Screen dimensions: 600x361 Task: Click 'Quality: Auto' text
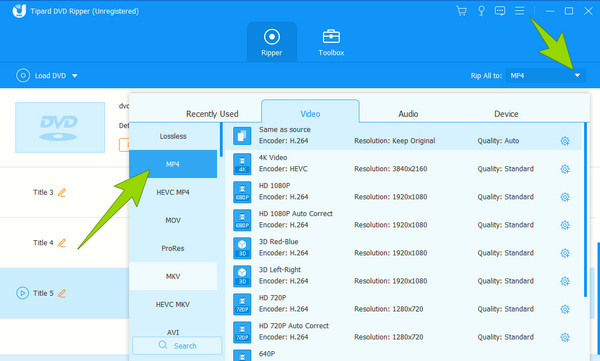point(498,141)
